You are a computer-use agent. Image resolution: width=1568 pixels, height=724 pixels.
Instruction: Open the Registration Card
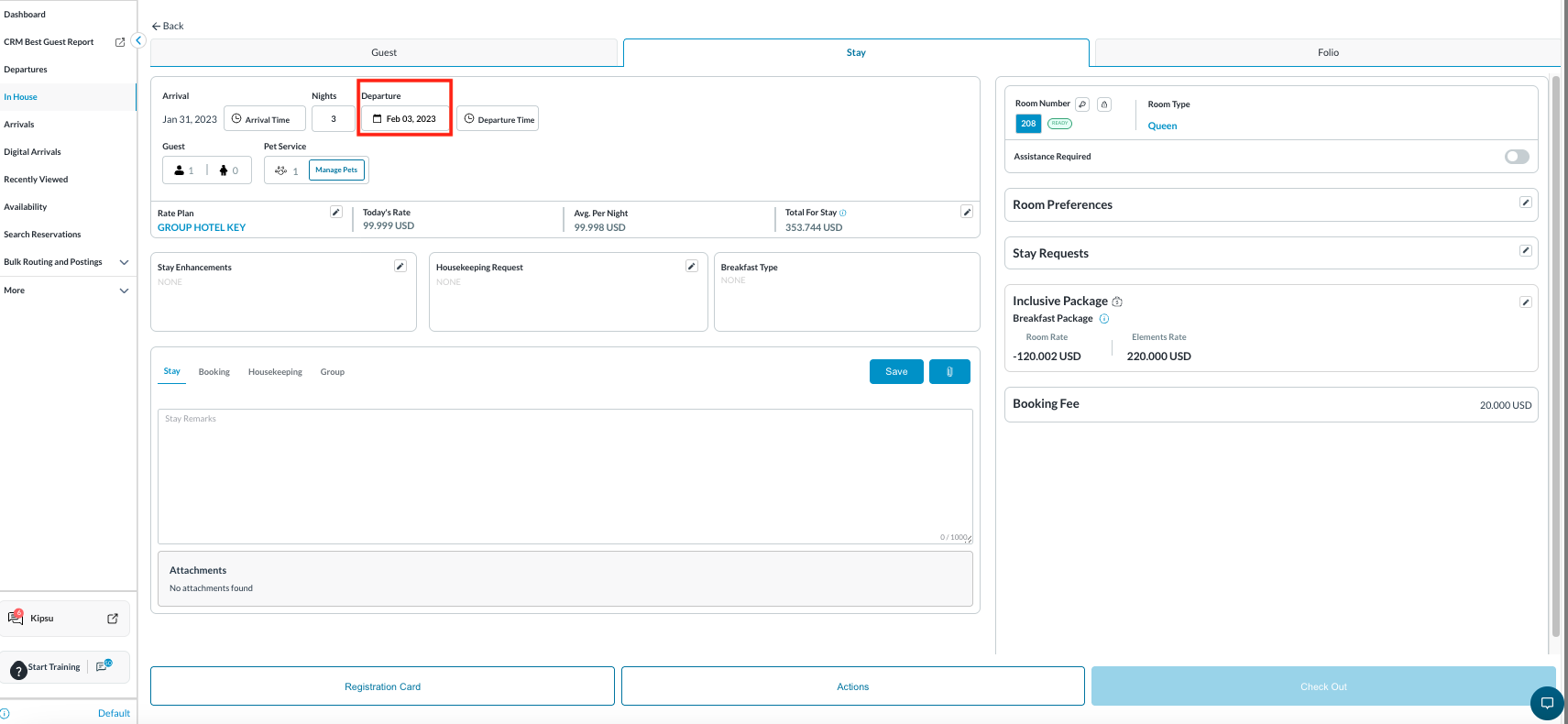382,686
